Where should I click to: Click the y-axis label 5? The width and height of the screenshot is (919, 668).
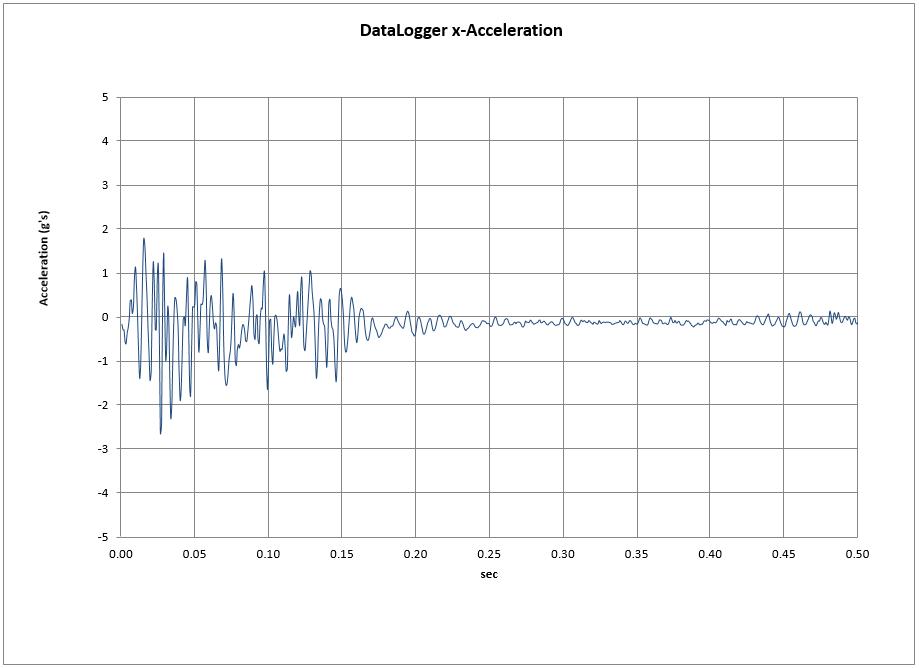tap(105, 97)
